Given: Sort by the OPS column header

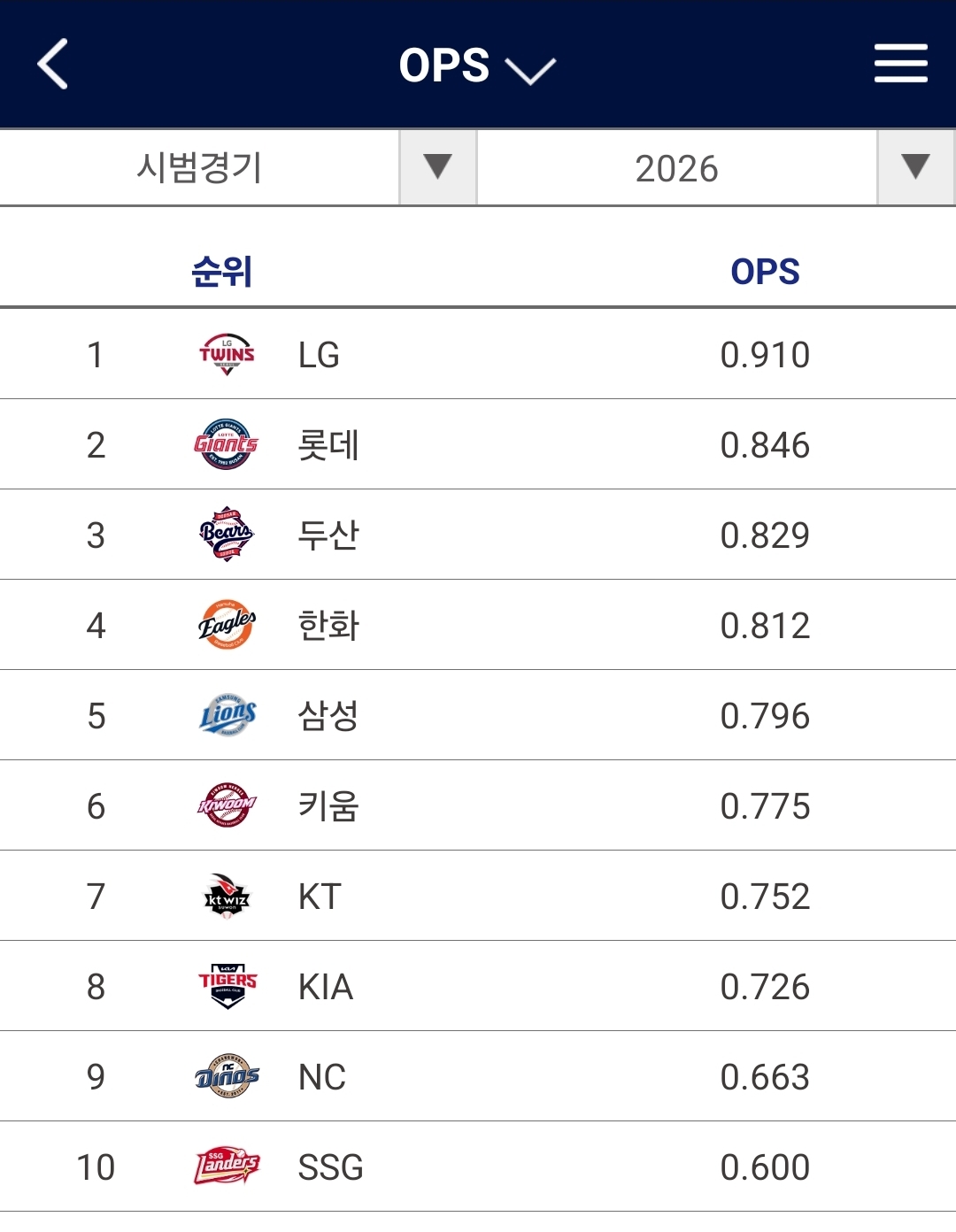Looking at the screenshot, I should 765,272.
